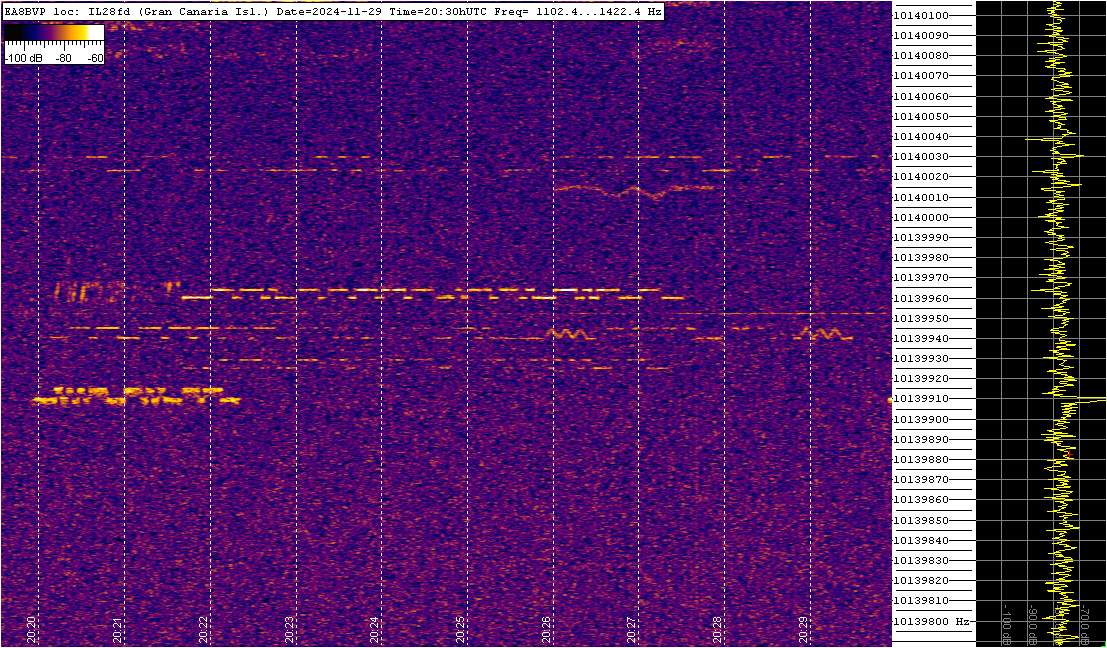Screen dimensions: 1107x648
Task: Click the 10140070 frequency label
Action: pyautogui.click(x=921, y=76)
